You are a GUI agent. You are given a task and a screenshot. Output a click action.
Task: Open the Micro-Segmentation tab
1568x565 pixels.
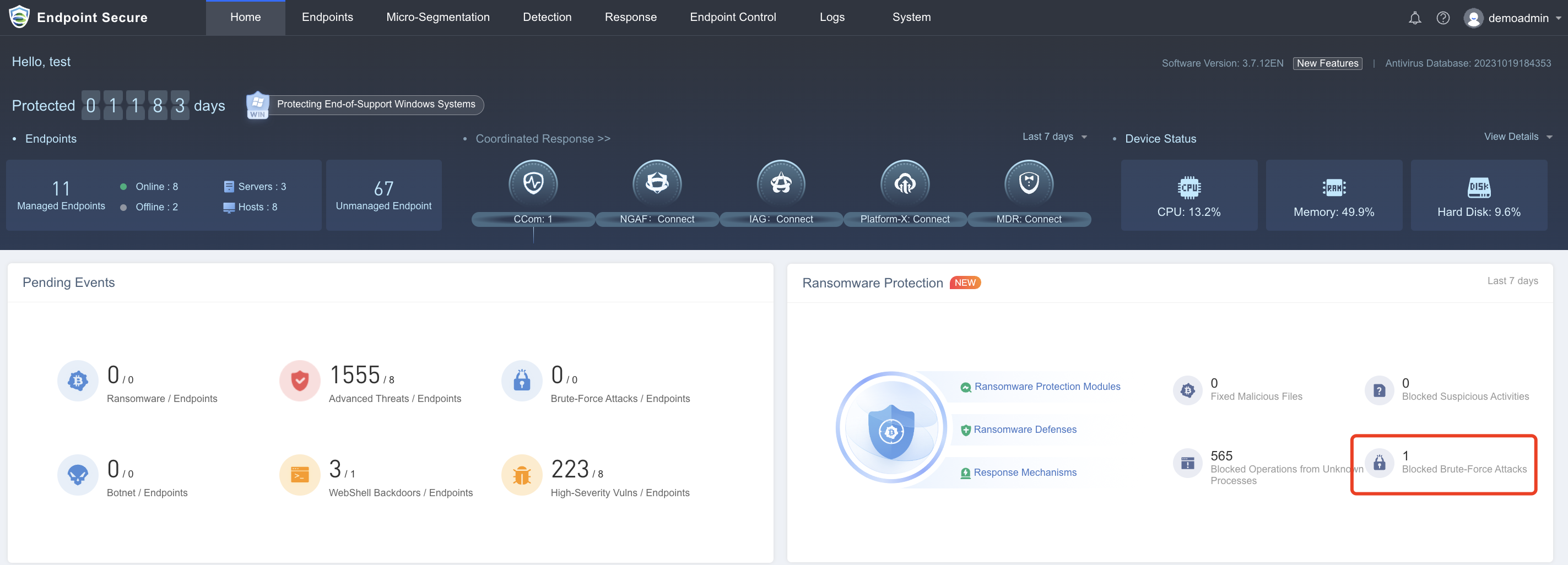pyautogui.click(x=437, y=18)
